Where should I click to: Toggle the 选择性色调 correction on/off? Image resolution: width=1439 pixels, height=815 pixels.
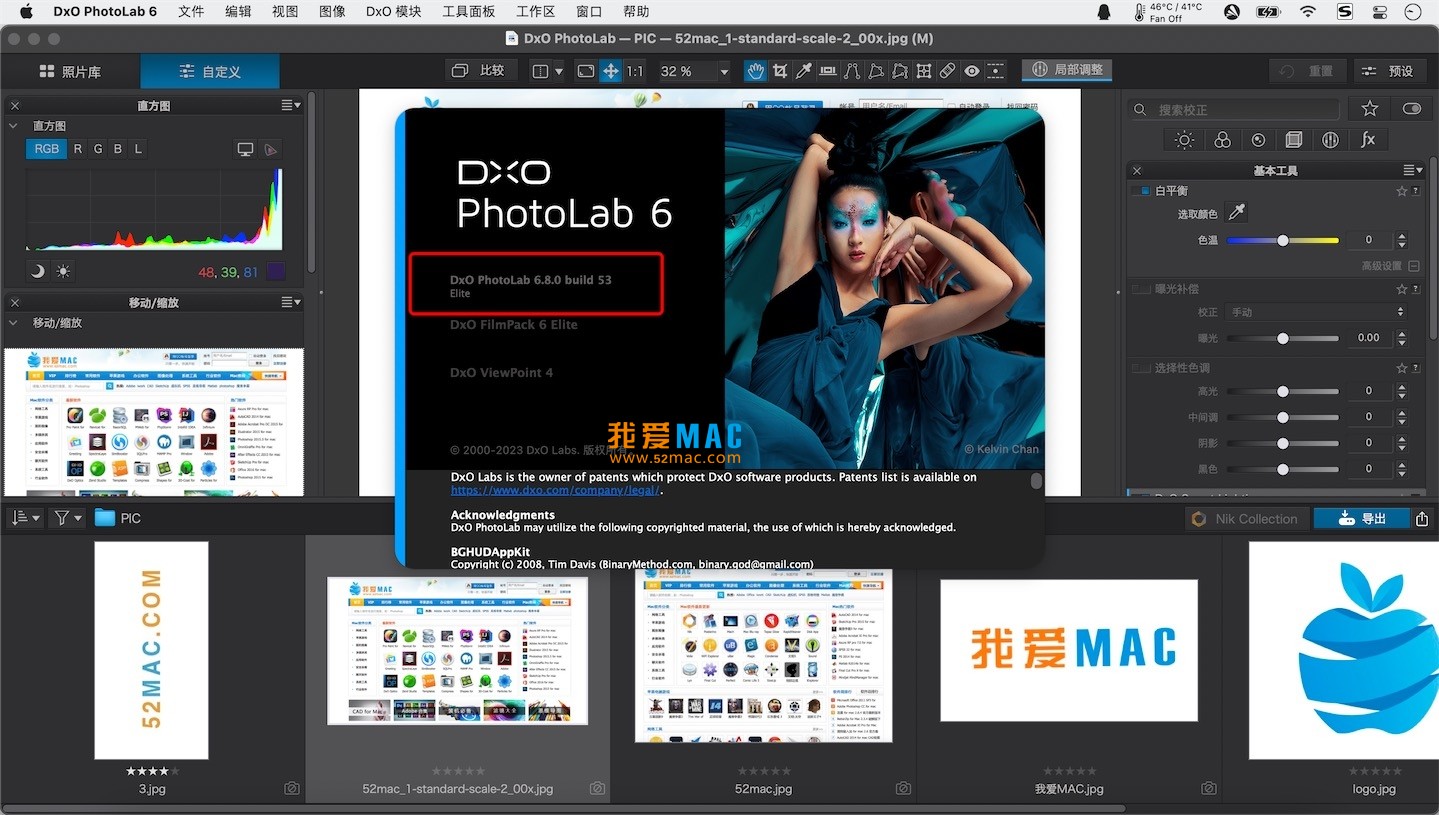pyautogui.click(x=1139, y=368)
